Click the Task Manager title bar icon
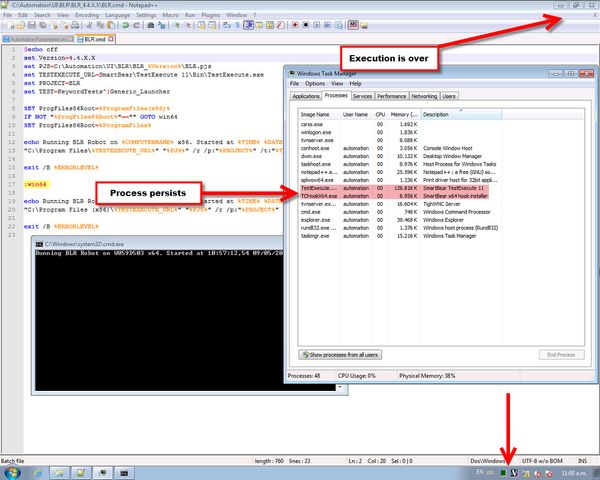Viewport: 600px width, 480px height. coord(292,73)
